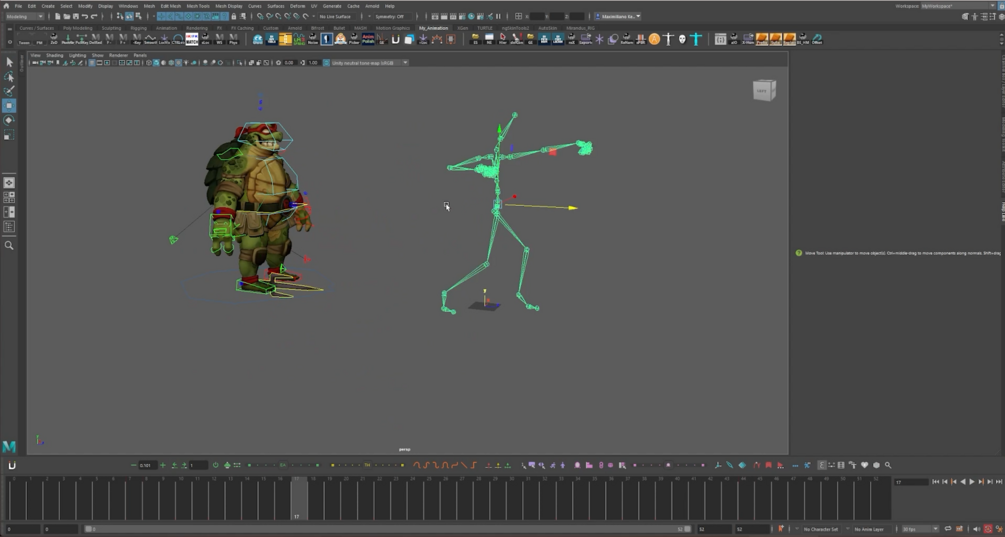
Task: Play animation backwards
Action: 963,482
